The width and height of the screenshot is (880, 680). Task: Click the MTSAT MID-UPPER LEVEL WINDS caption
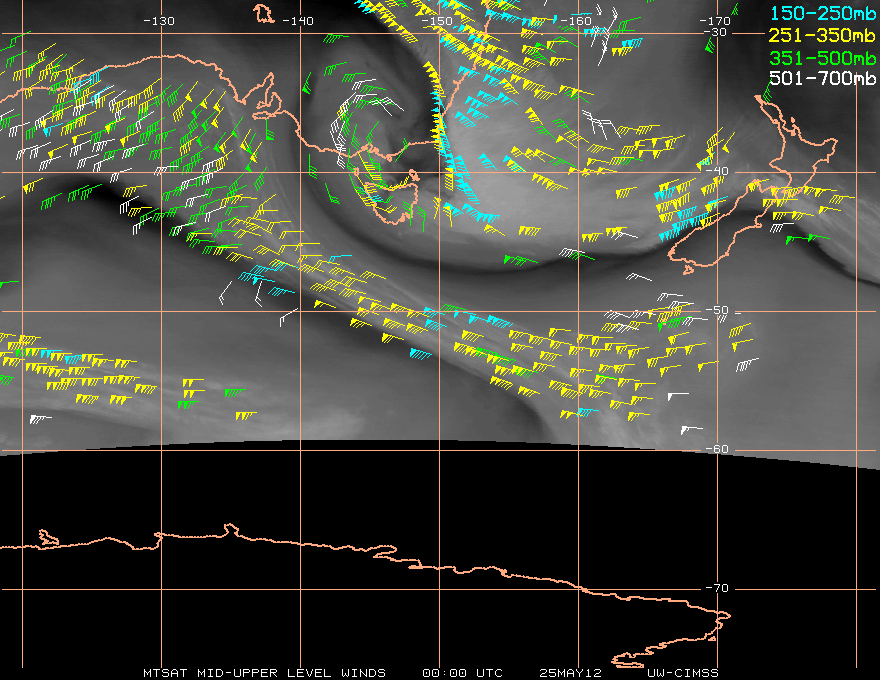pyautogui.click(x=264, y=673)
